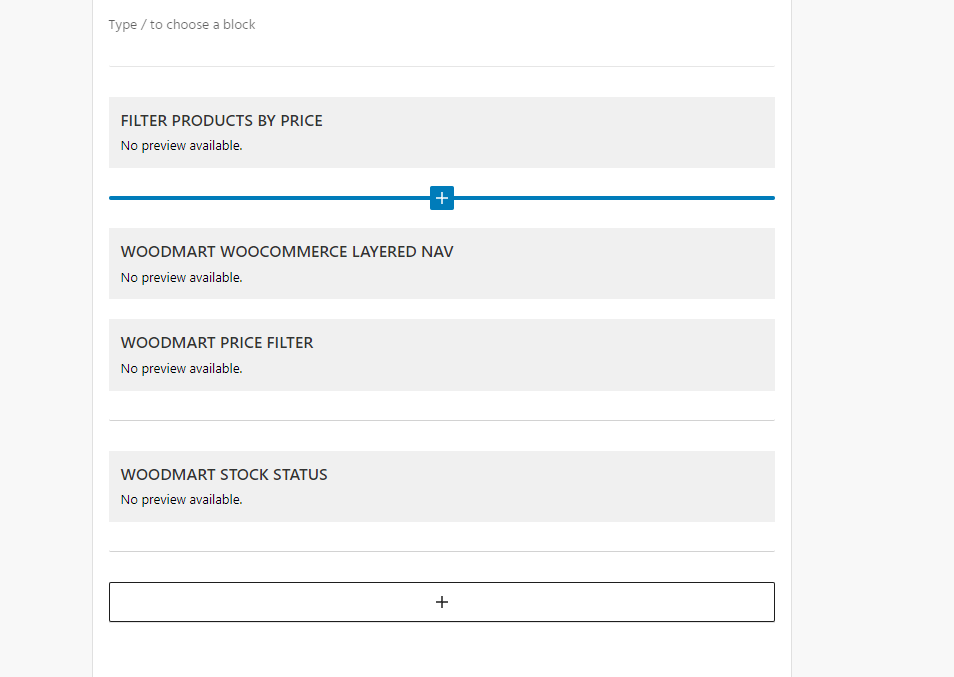Click empty white canvas below the appender button
Image resolution: width=954 pixels, height=677 pixels.
pos(442,650)
